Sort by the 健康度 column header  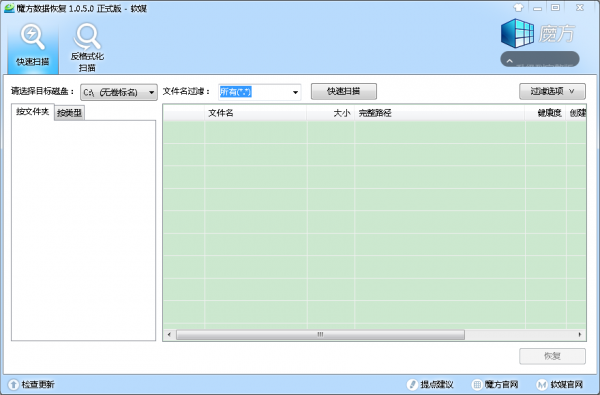coord(546,113)
